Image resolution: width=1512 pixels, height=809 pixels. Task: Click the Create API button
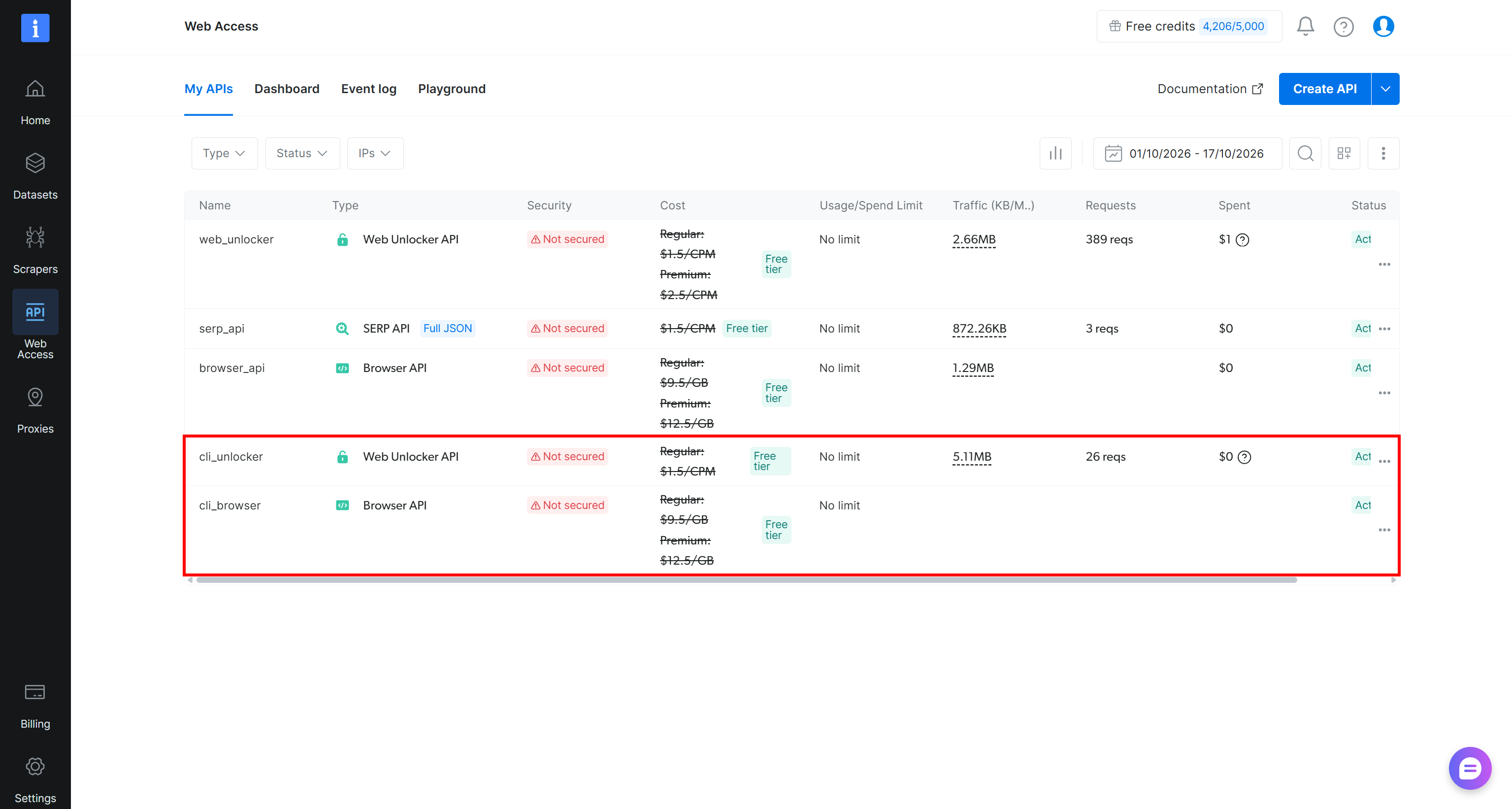pyautogui.click(x=1325, y=89)
